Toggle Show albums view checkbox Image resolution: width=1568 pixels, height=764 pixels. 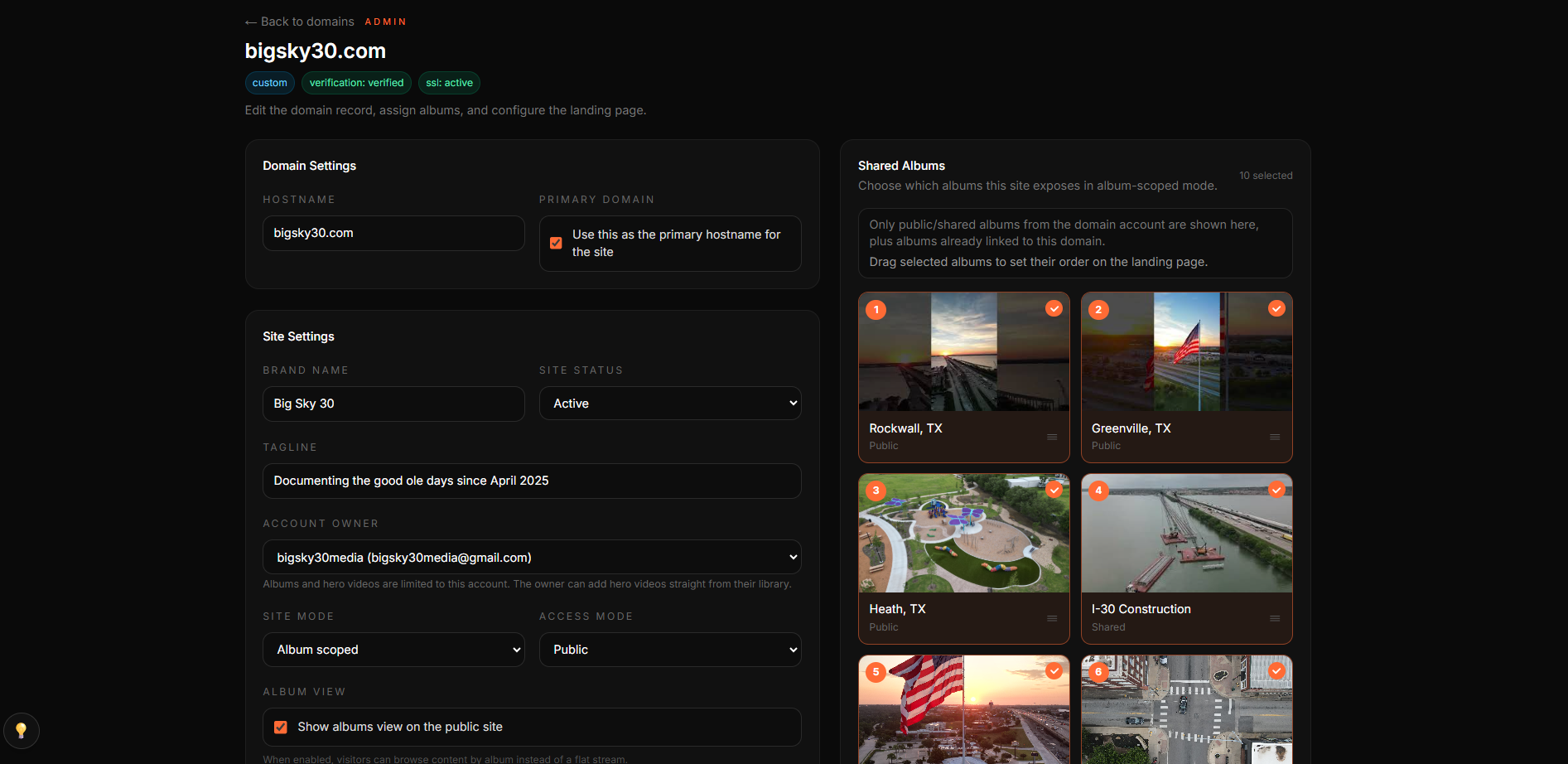[281, 728]
